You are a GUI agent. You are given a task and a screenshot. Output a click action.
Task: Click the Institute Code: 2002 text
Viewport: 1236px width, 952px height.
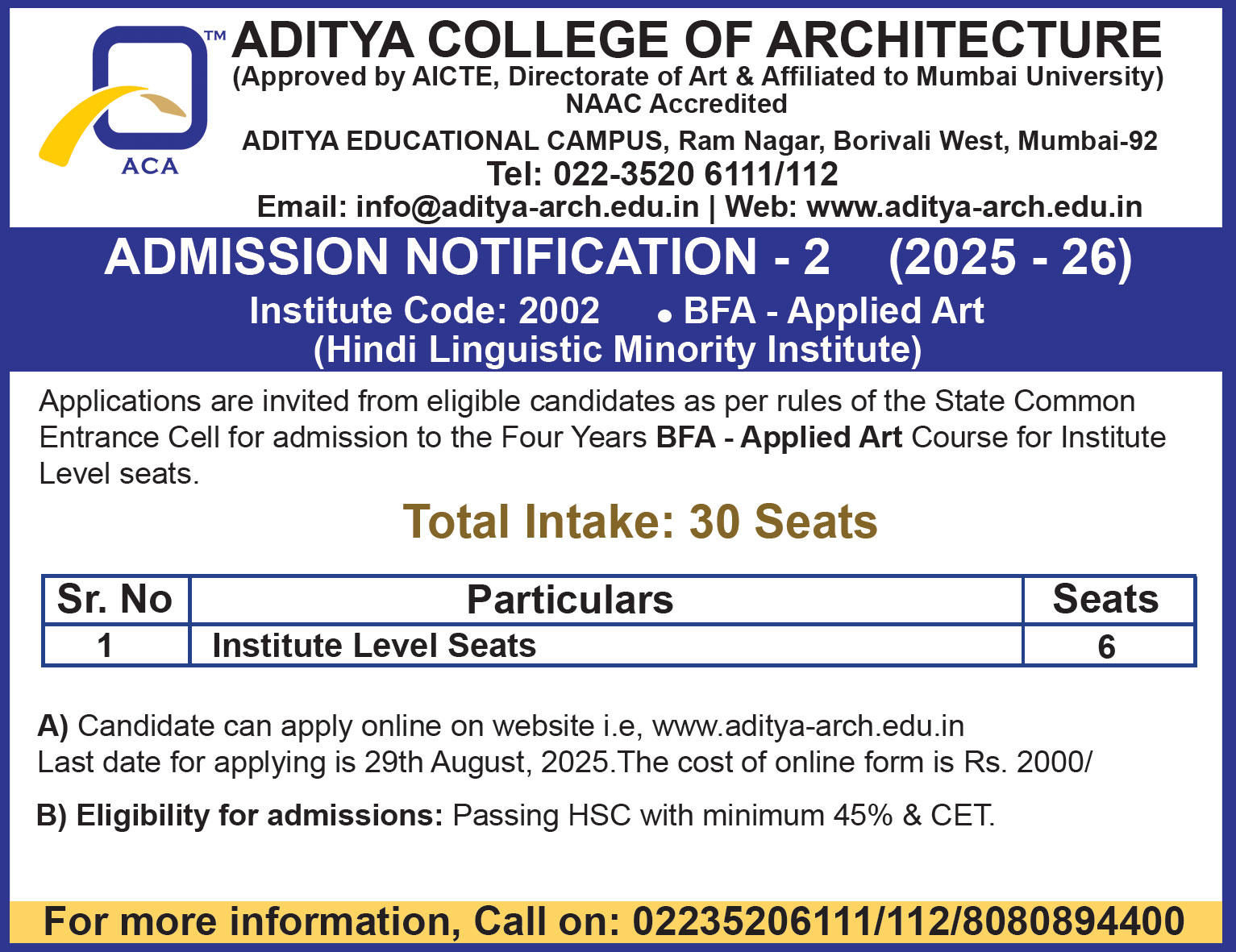424,311
